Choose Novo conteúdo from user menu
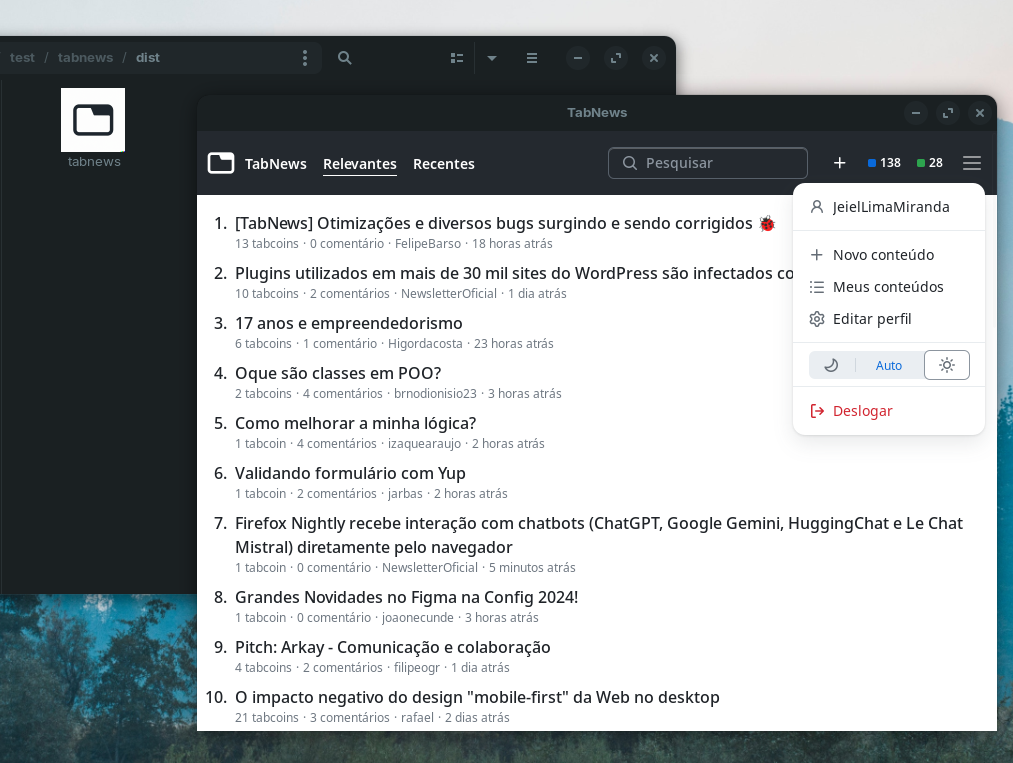 (888, 255)
